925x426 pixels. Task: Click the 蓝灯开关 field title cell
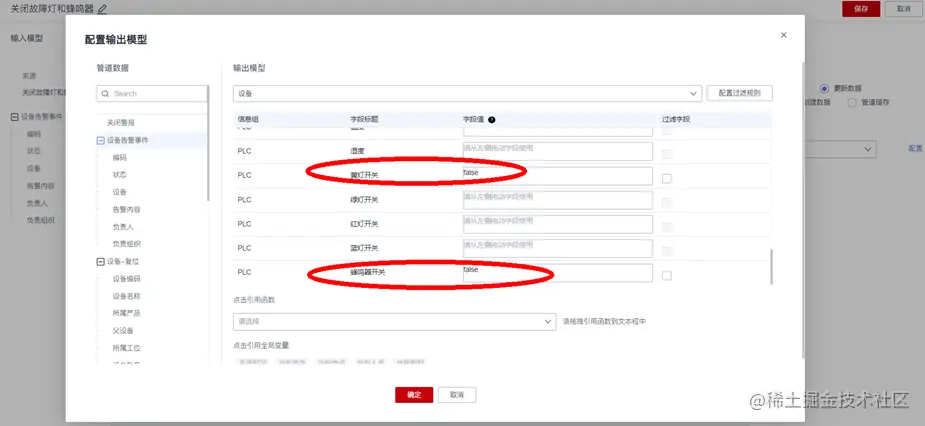[x=365, y=248]
